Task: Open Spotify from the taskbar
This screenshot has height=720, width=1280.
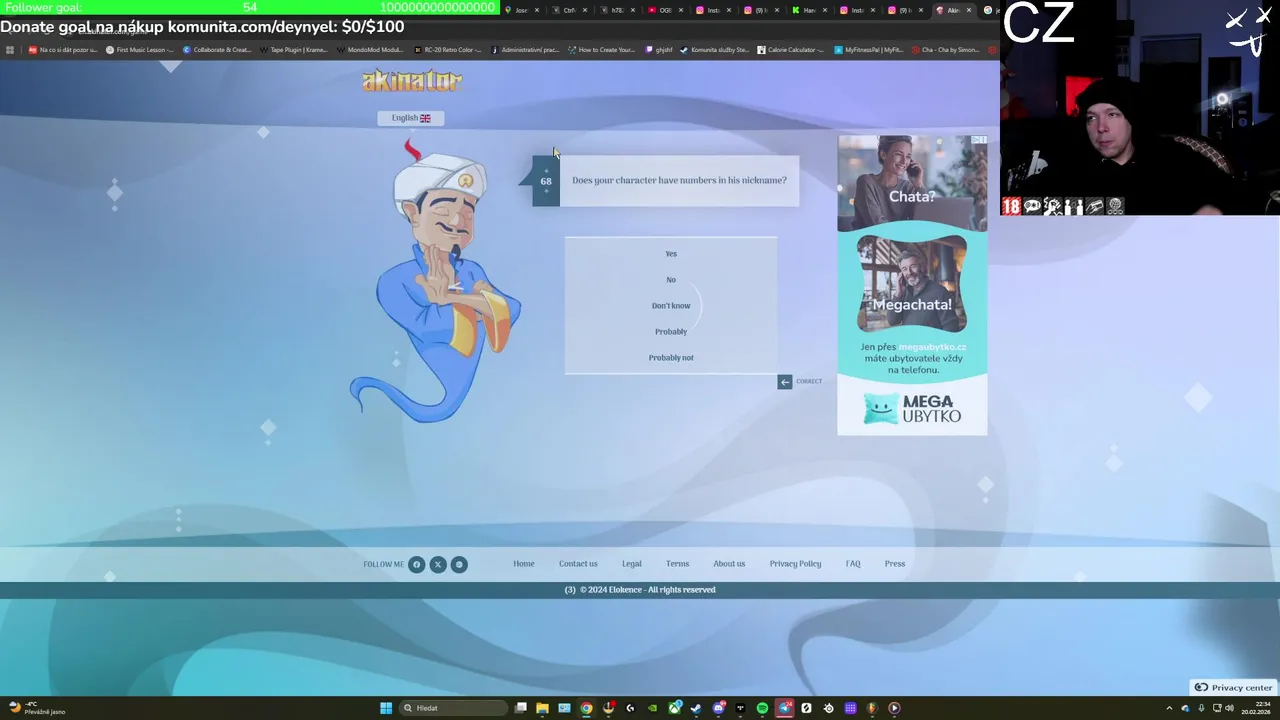Action: tap(762, 708)
